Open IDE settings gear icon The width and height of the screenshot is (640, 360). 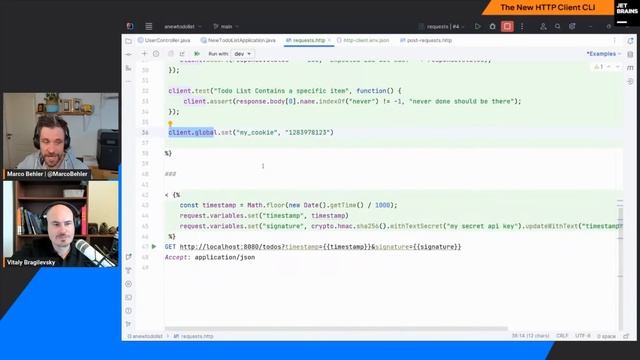(x=572, y=27)
